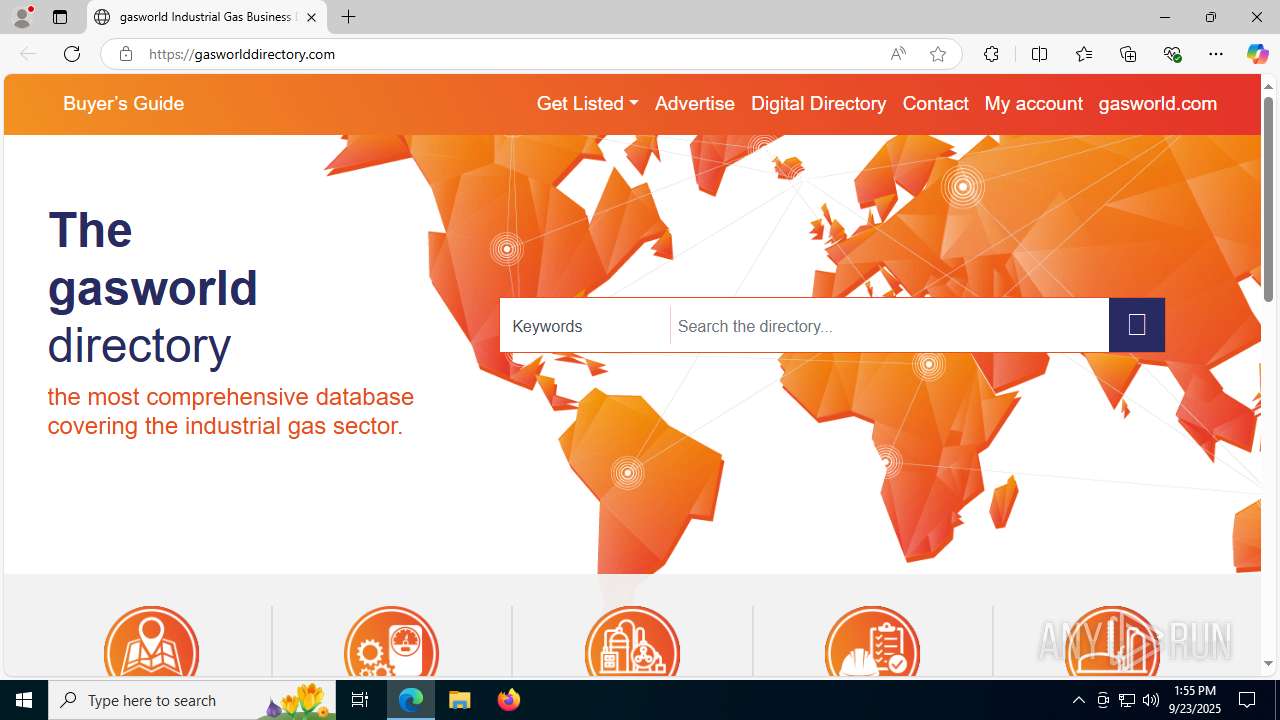View site information lock icon
Screen dimensions: 1280x720
click(126, 54)
